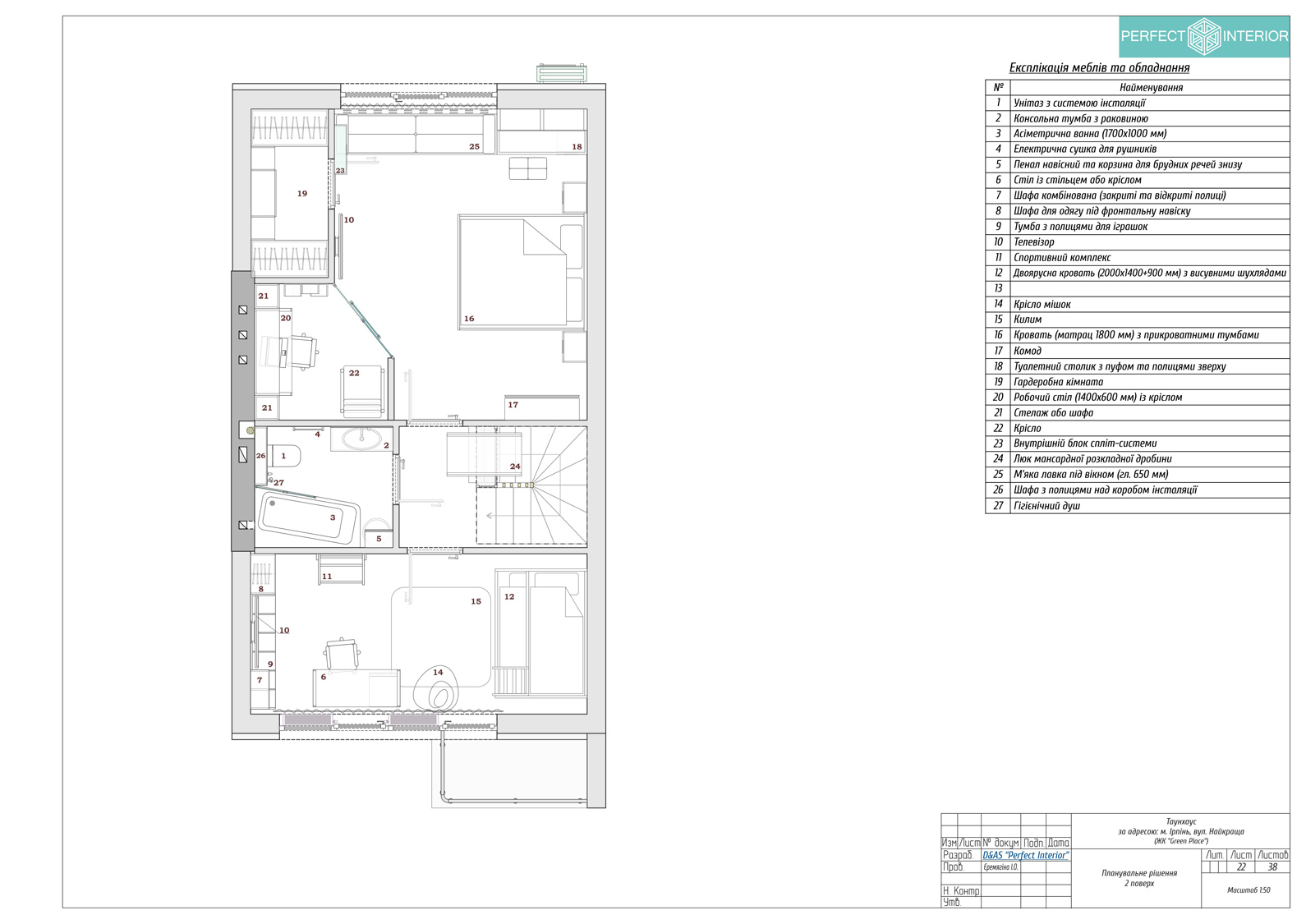Click the staircase direction arrow
Viewport: 1306px width, 924px height.
491,516
